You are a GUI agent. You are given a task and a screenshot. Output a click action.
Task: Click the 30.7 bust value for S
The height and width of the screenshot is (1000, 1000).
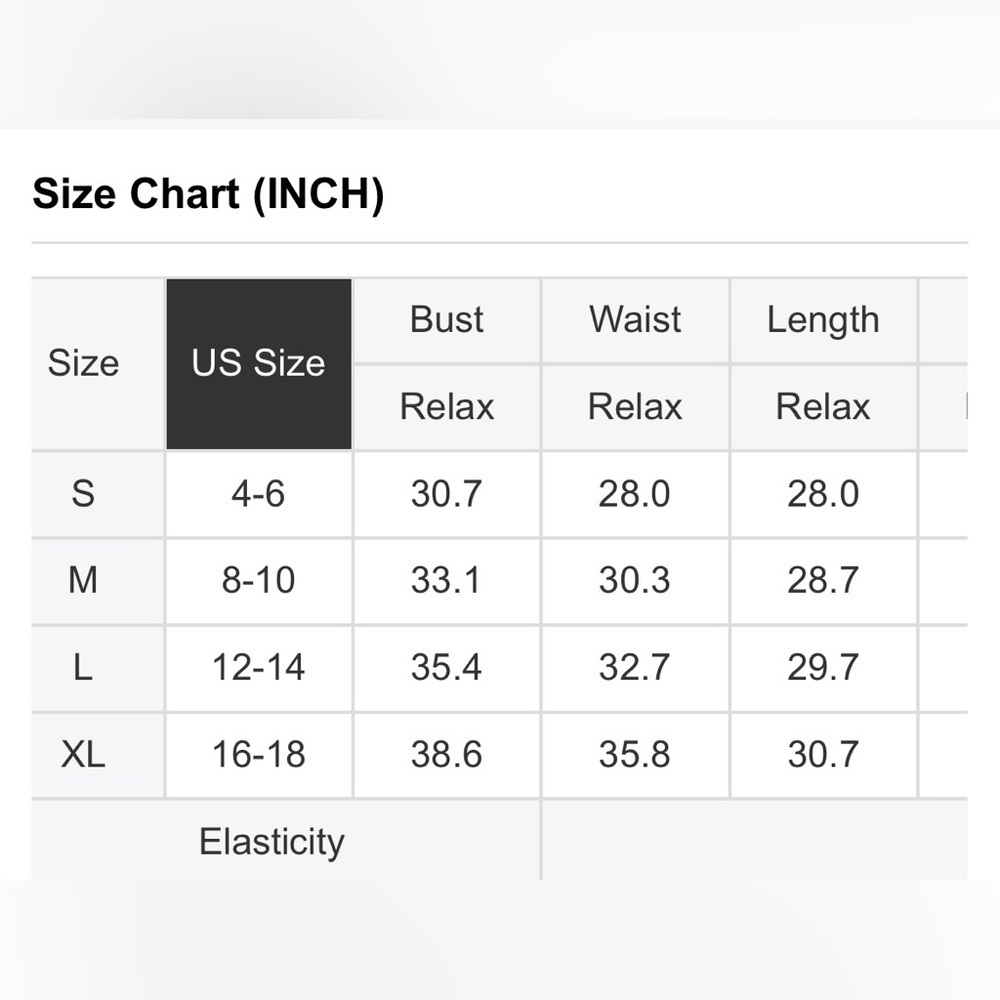pos(446,494)
